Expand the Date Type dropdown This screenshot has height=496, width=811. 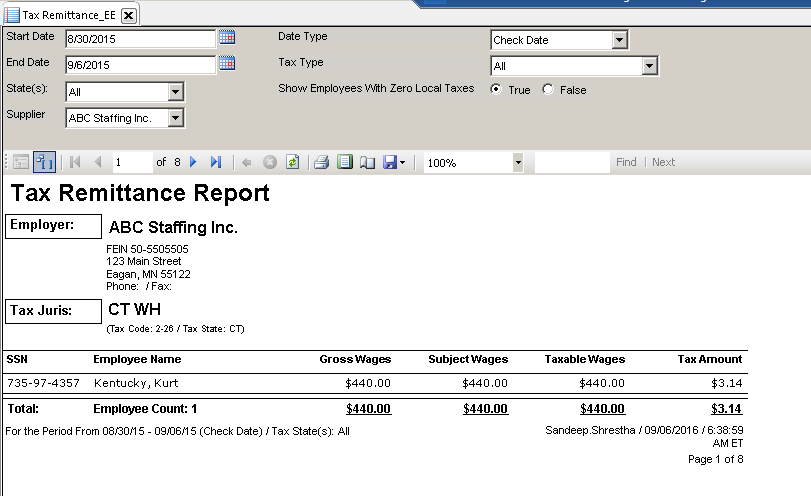tap(619, 40)
